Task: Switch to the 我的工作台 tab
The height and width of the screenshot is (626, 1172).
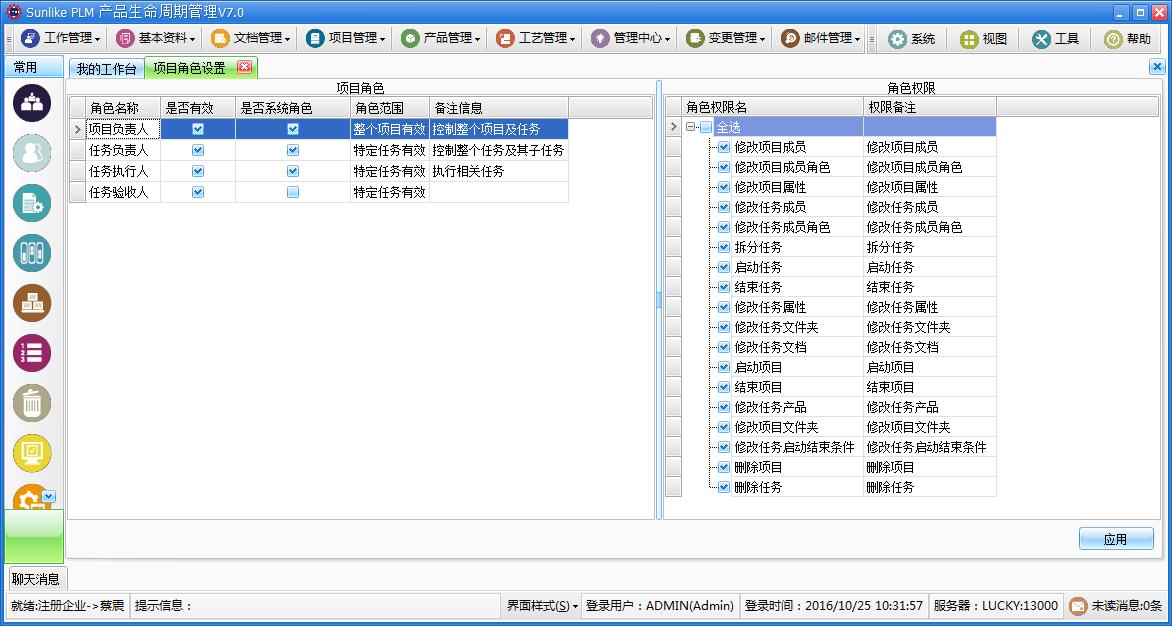Action: (106, 68)
